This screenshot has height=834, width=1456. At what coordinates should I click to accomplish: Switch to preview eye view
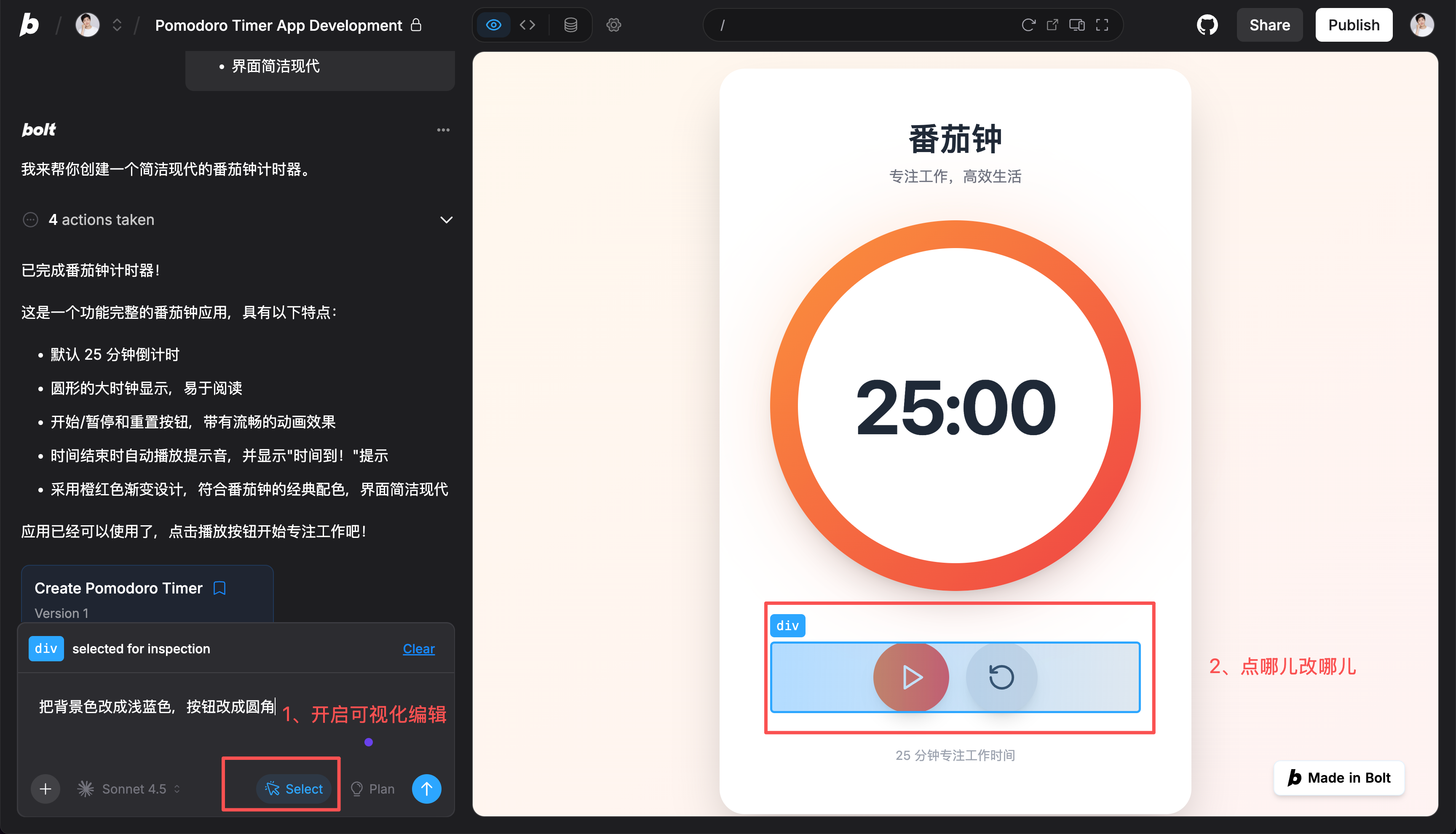click(493, 25)
